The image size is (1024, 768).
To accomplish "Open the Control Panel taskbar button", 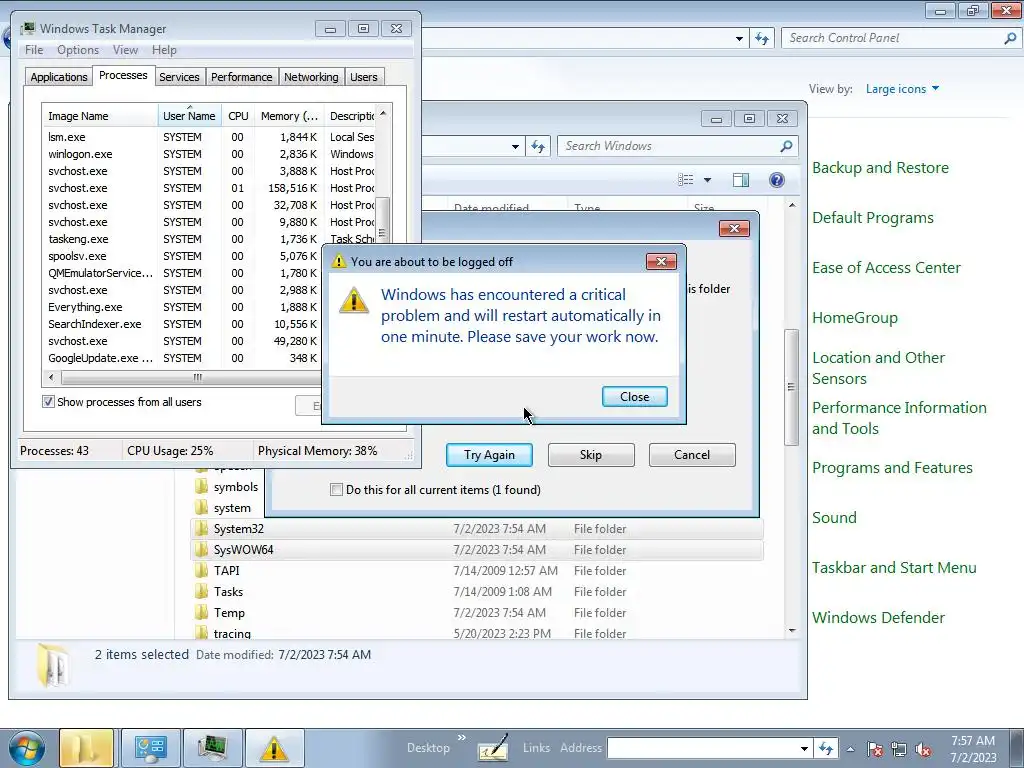I will pyautogui.click(x=151, y=748).
